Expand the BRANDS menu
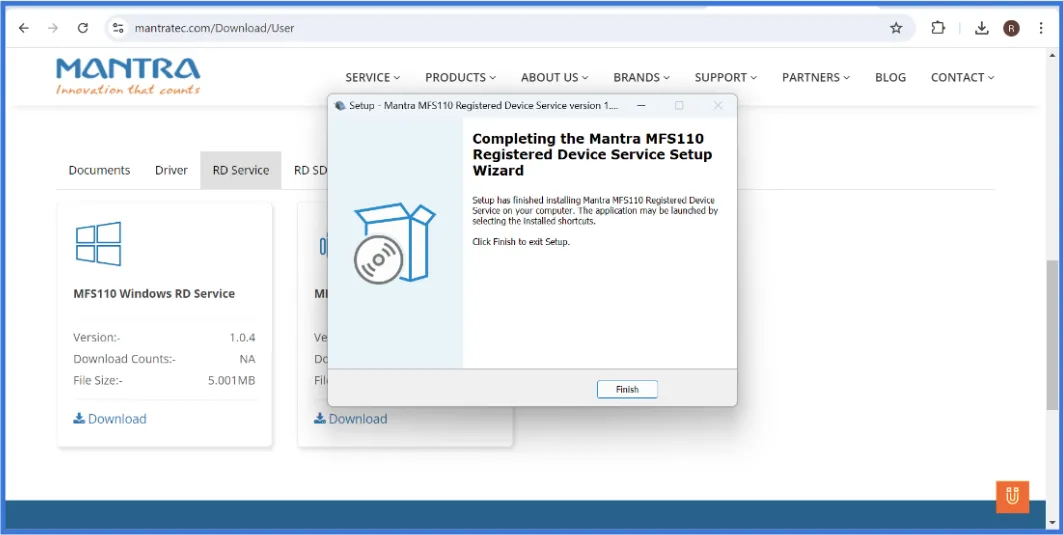 click(641, 77)
